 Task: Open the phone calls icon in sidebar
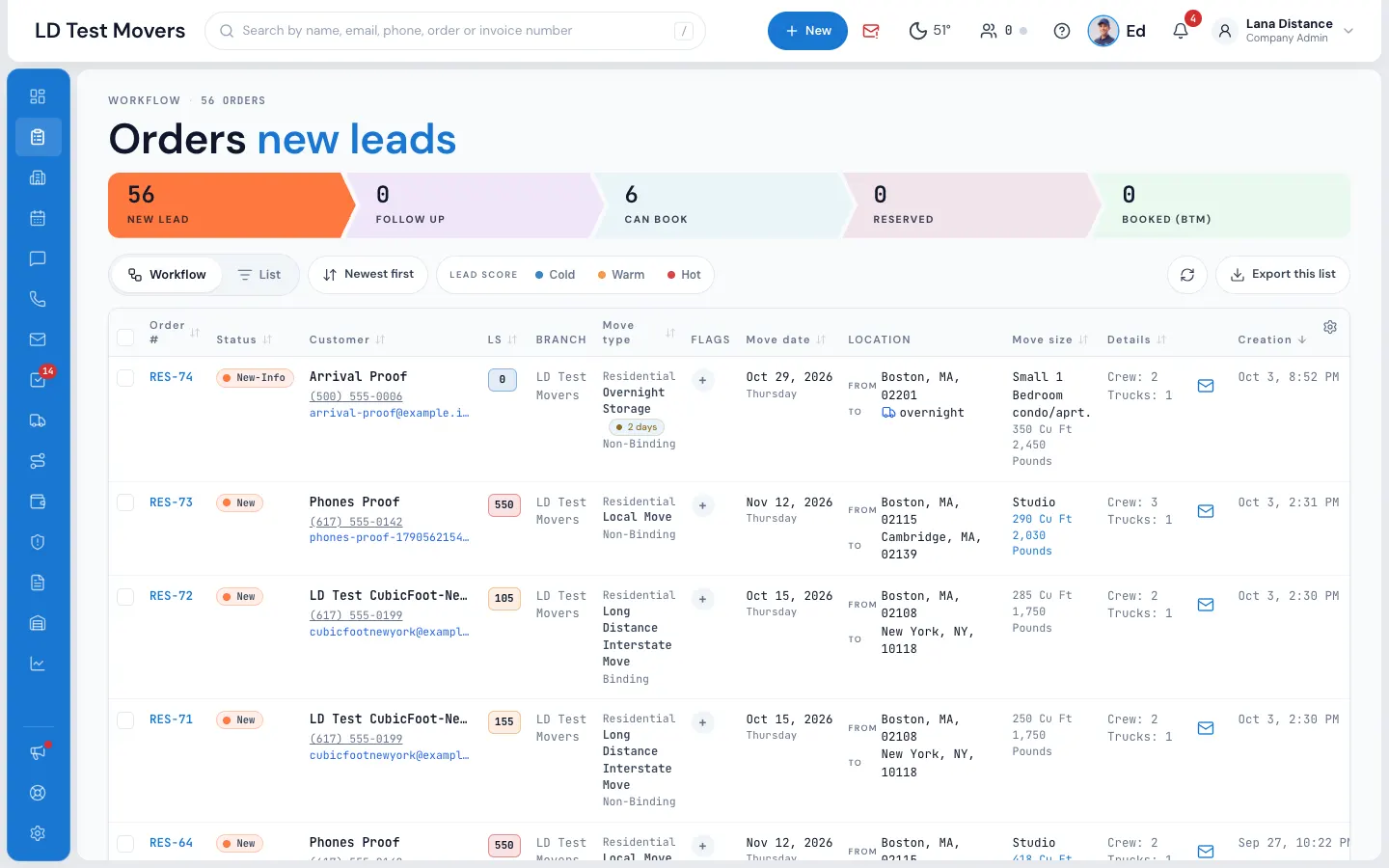coord(38,299)
